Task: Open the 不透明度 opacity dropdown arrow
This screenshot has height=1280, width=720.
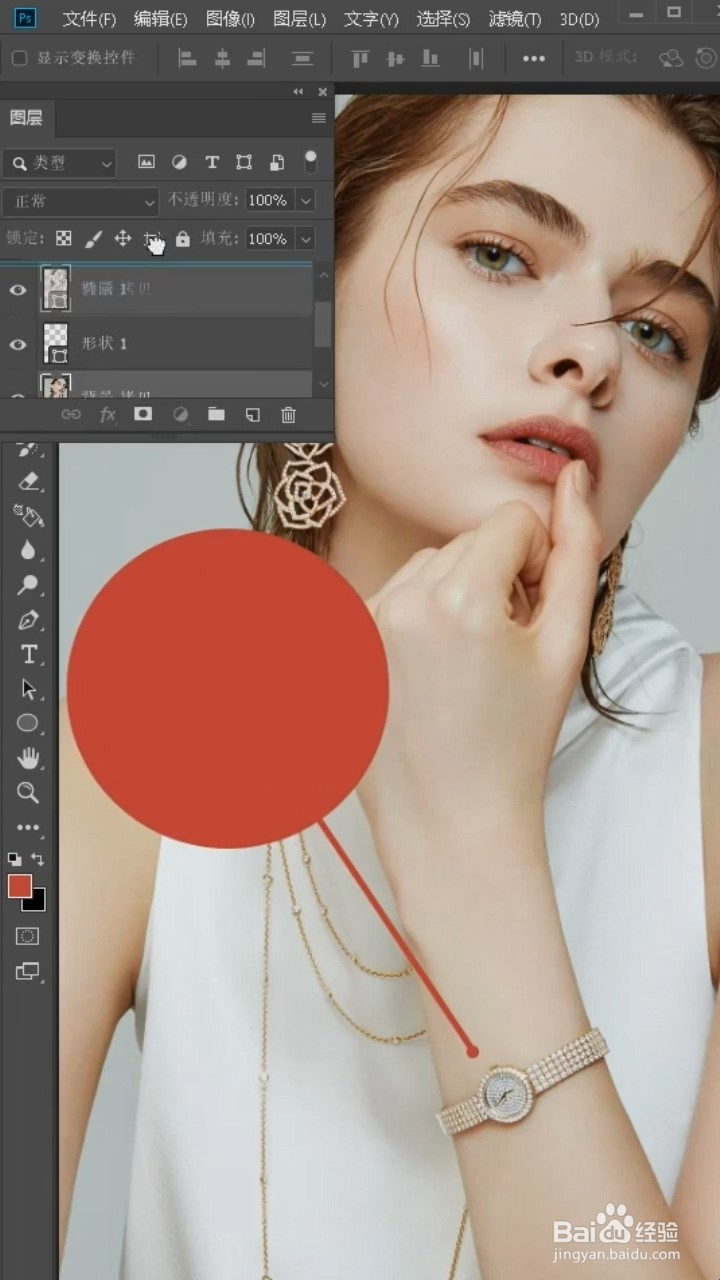Action: (x=306, y=201)
